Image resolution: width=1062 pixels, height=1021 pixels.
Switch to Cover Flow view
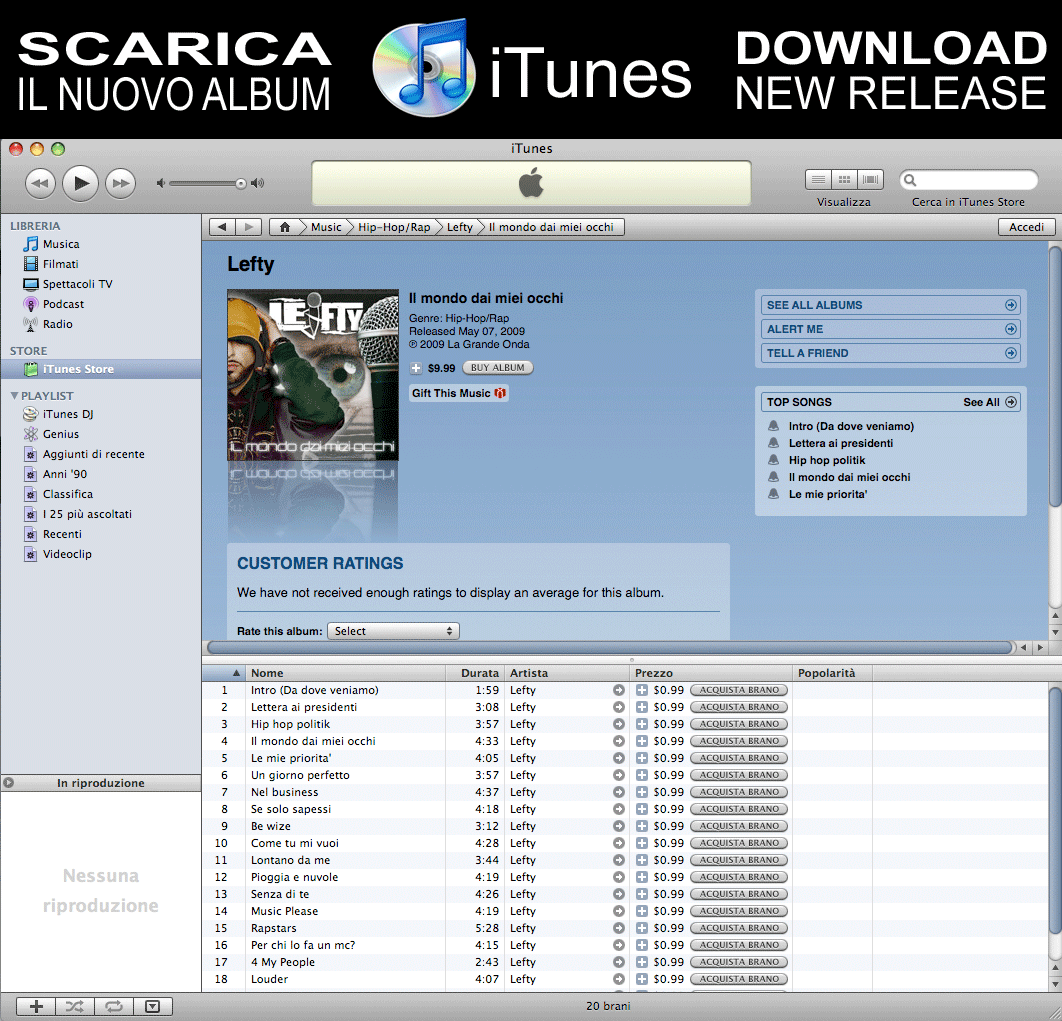click(x=870, y=180)
